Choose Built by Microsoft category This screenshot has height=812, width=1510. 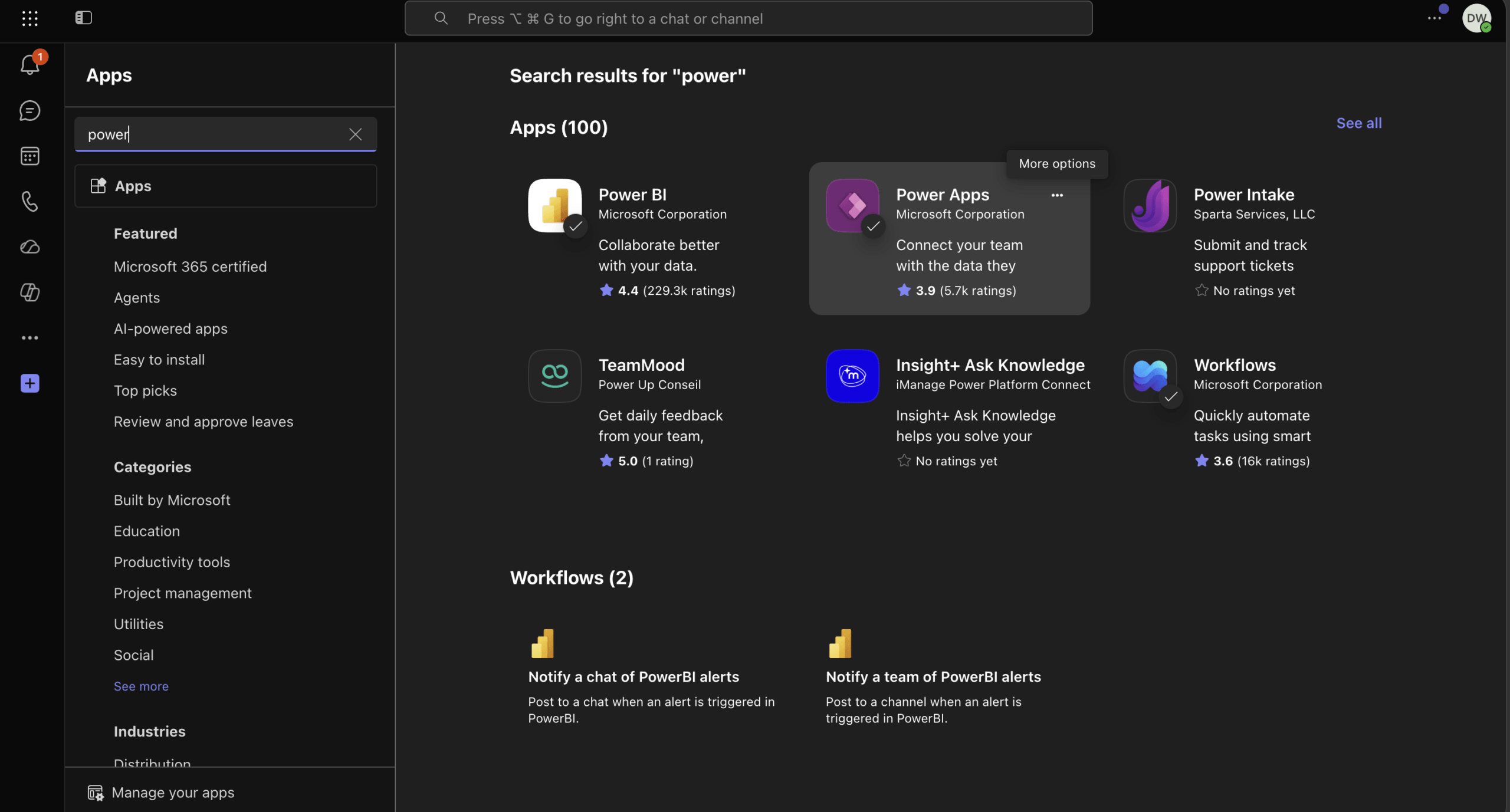click(172, 500)
